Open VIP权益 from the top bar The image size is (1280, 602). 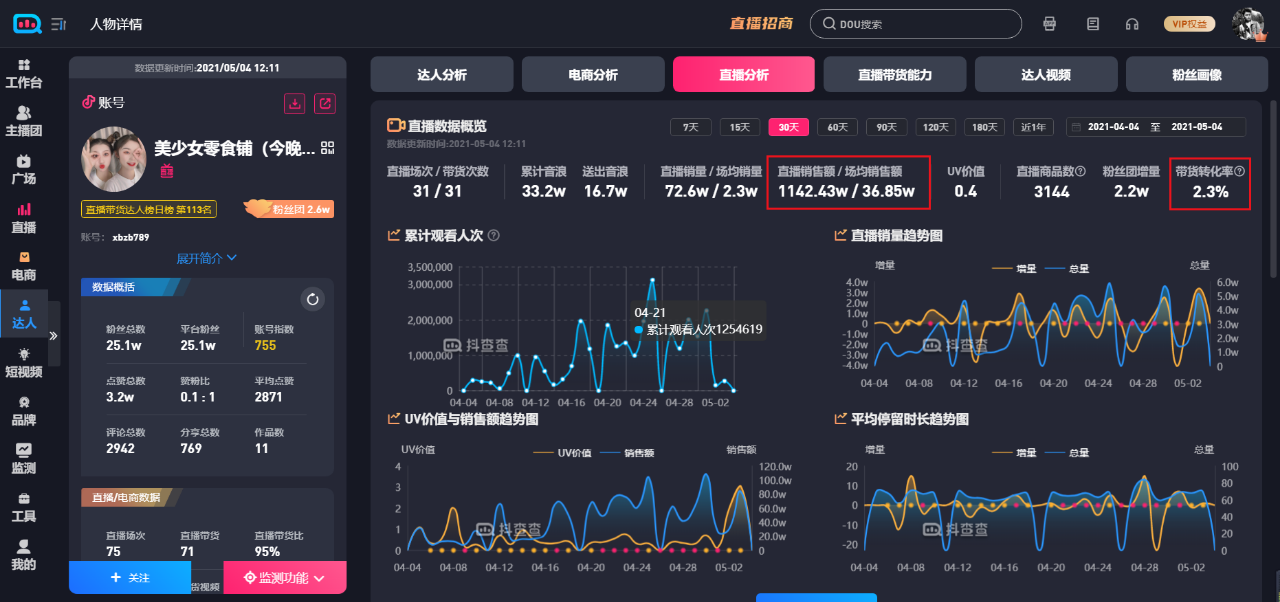pos(1189,23)
